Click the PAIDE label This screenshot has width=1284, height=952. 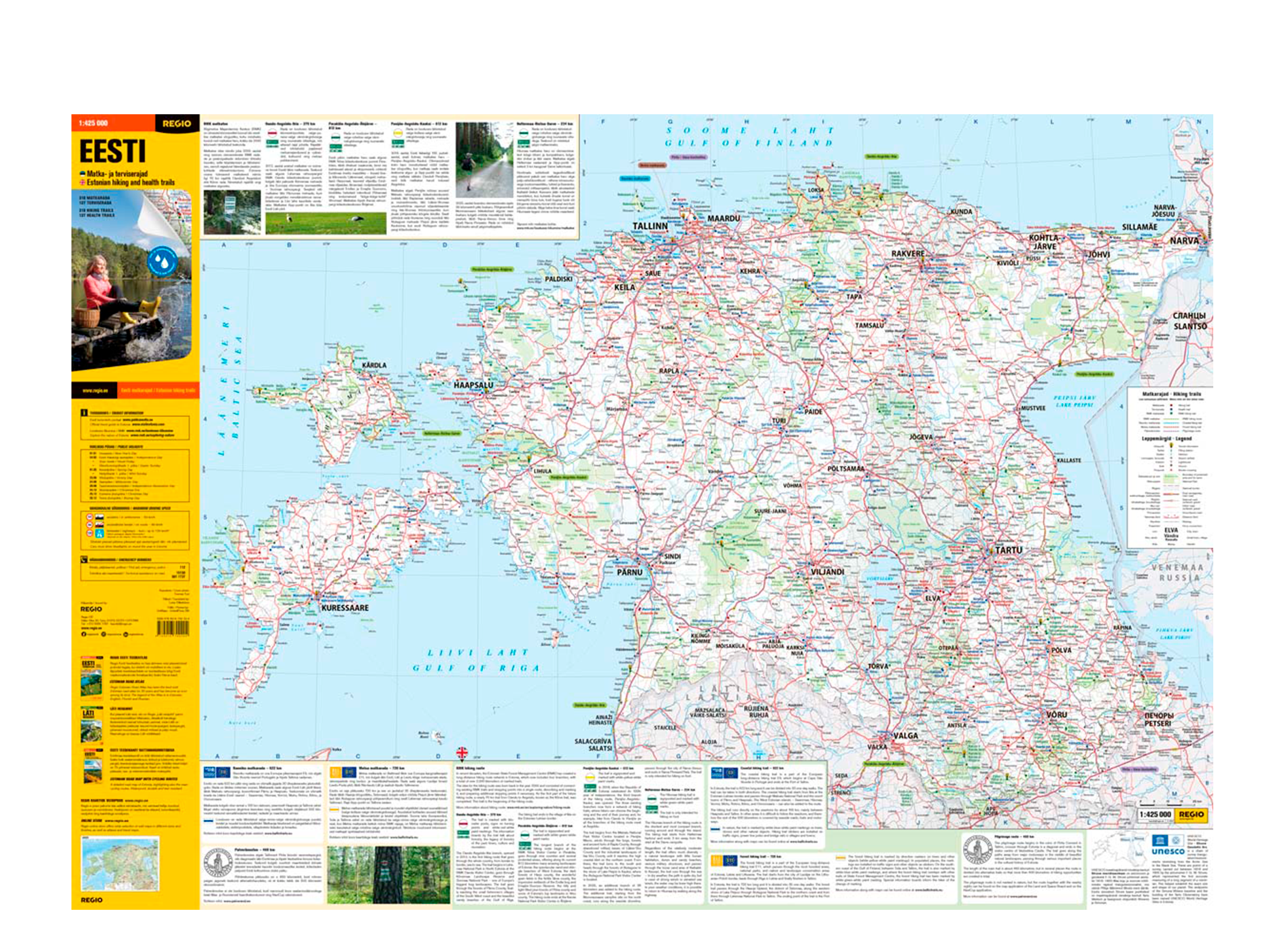pyautogui.click(x=813, y=411)
